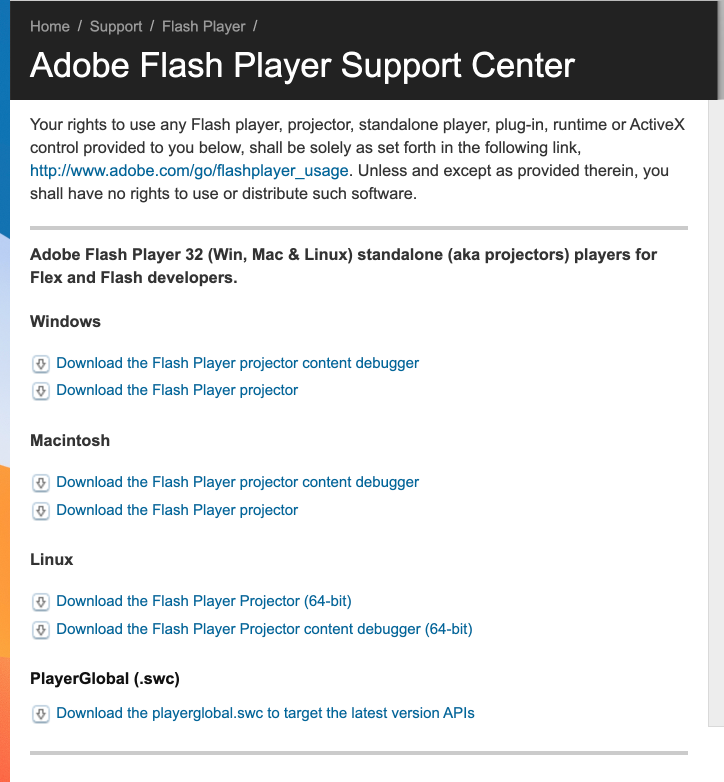This screenshot has height=782, width=724.
Task: Download the Windows Flash Player projector content debugger
Action: tap(238, 363)
